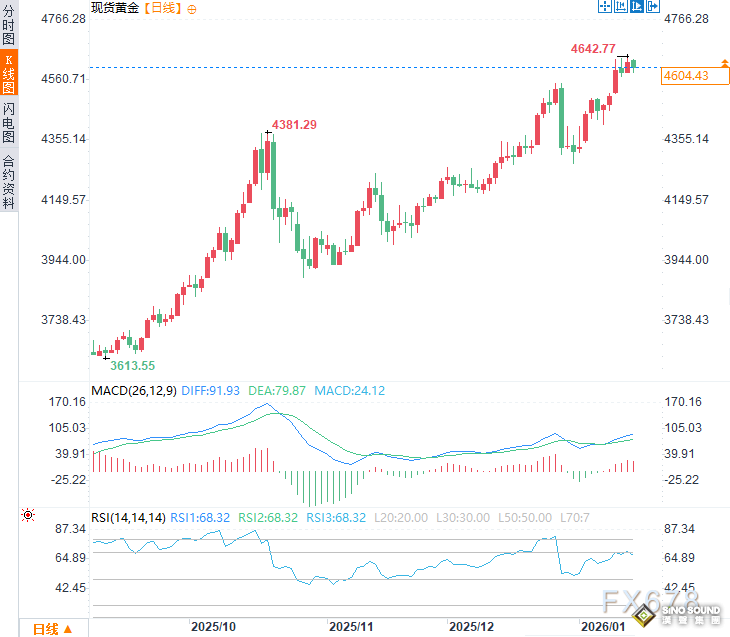Screen dimensions: 730x637
Task: Click the current price label 4604.43
Action: click(685, 76)
